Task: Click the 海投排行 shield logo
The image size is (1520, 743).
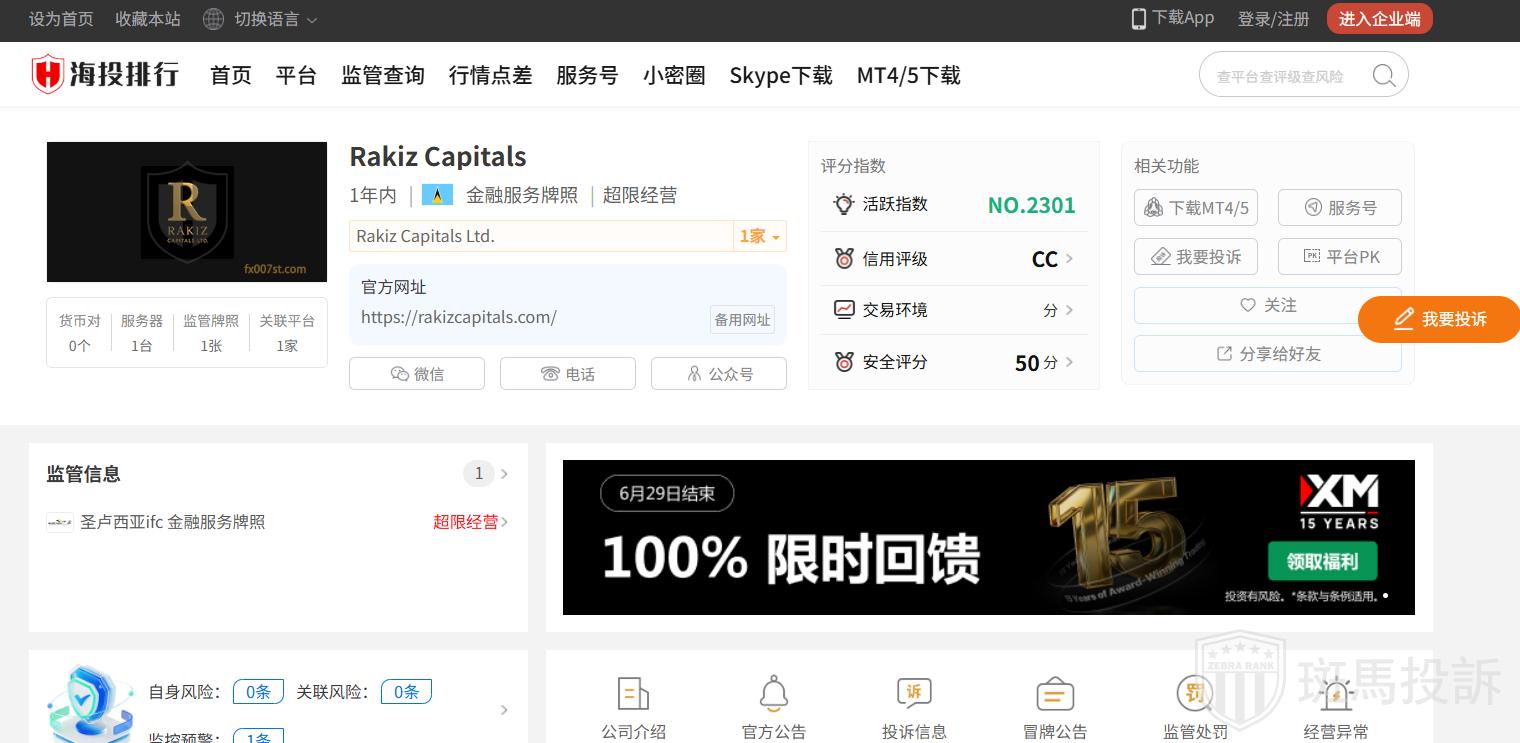Action: point(47,75)
